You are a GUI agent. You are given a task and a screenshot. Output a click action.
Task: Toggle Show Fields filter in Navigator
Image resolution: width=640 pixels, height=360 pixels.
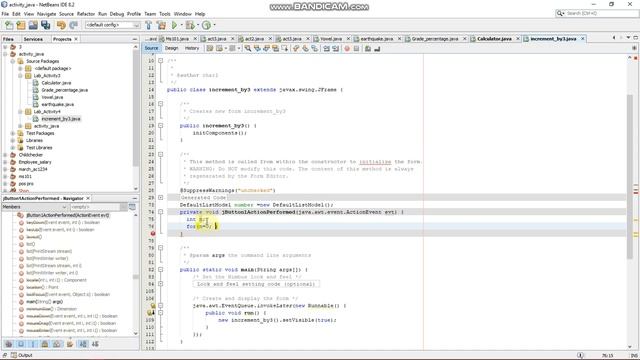(x=21, y=344)
